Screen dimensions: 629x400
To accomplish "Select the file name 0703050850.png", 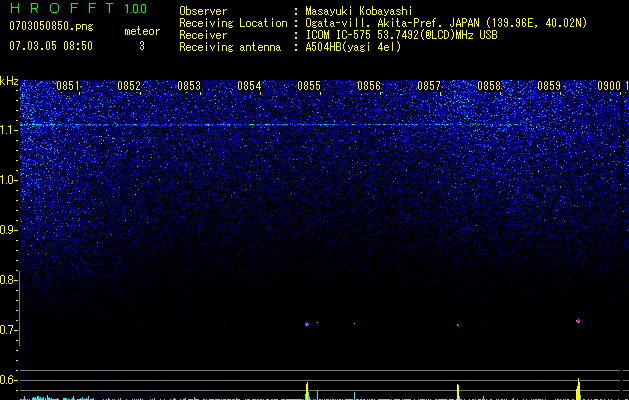I will (51, 26).
